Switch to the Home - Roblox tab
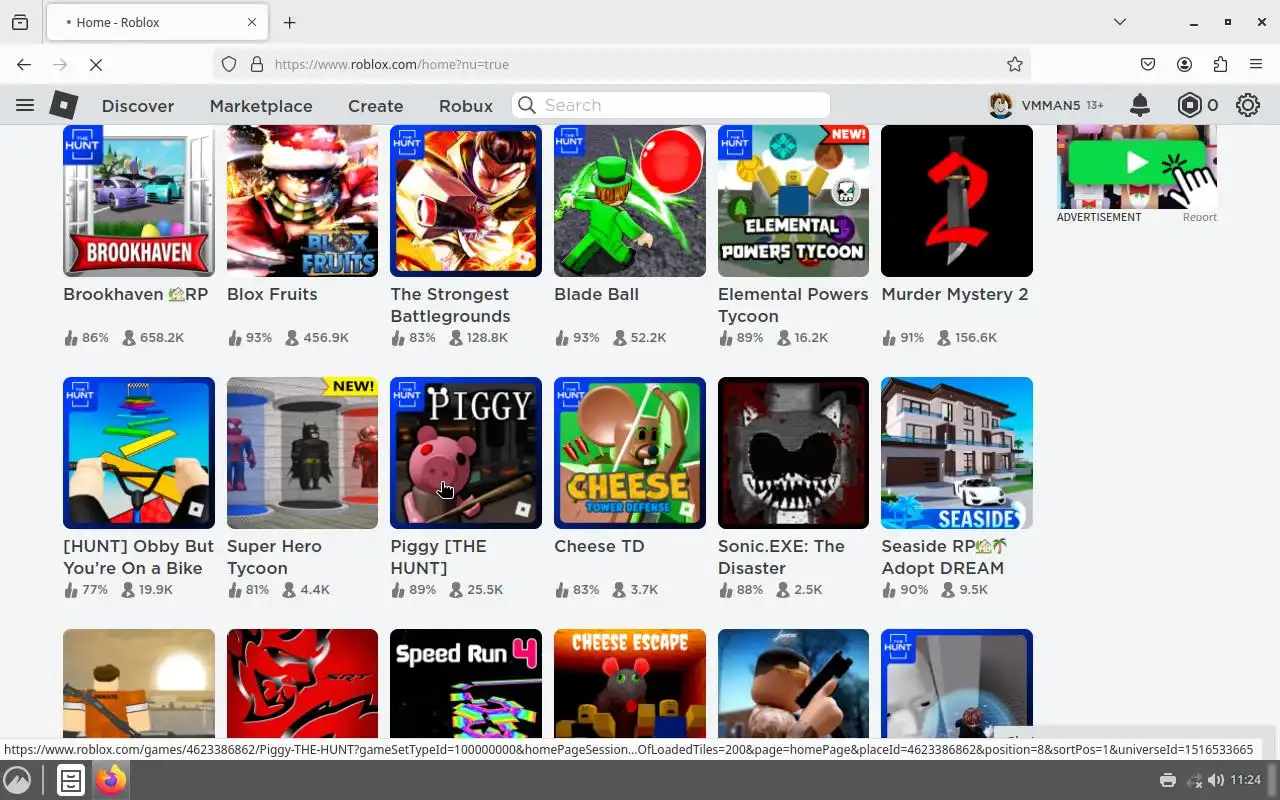 pyautogui.click(x=156, y=22)
